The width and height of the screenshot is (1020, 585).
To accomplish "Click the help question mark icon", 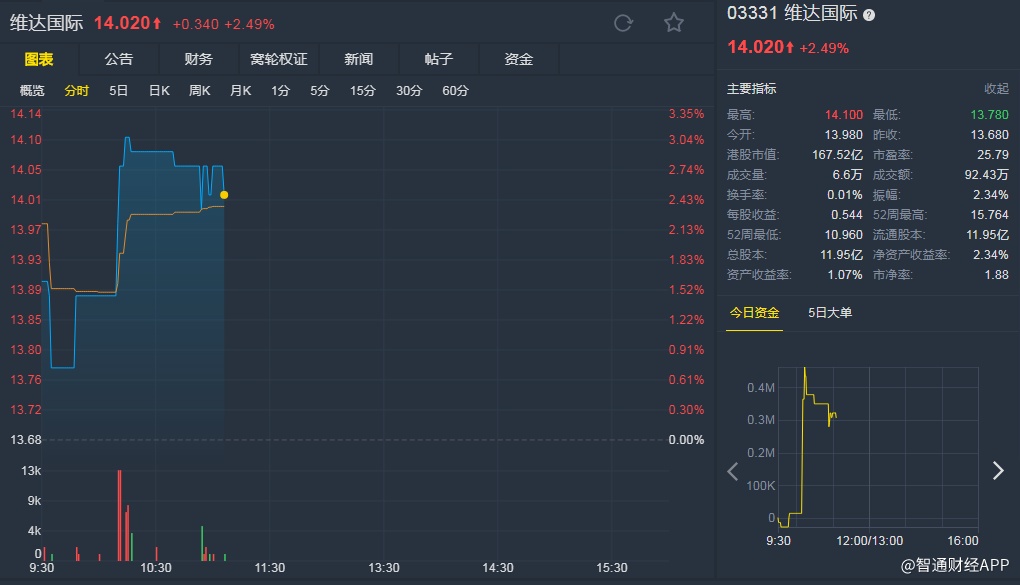I will point(869,15).
